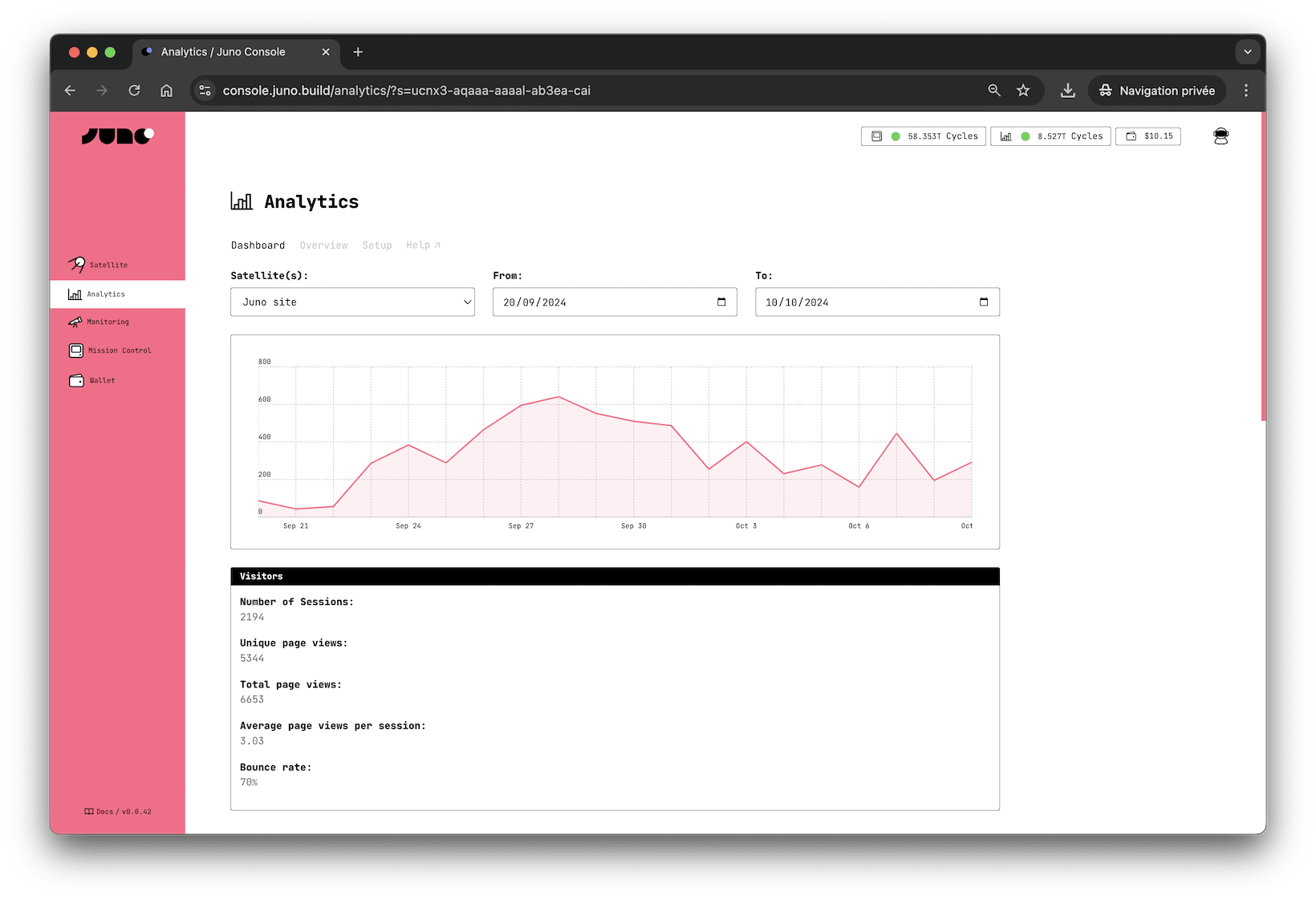
Task: Check the 8.527T Cycles status indicator
Action: pyautogui.click(x=1050, y=136)
